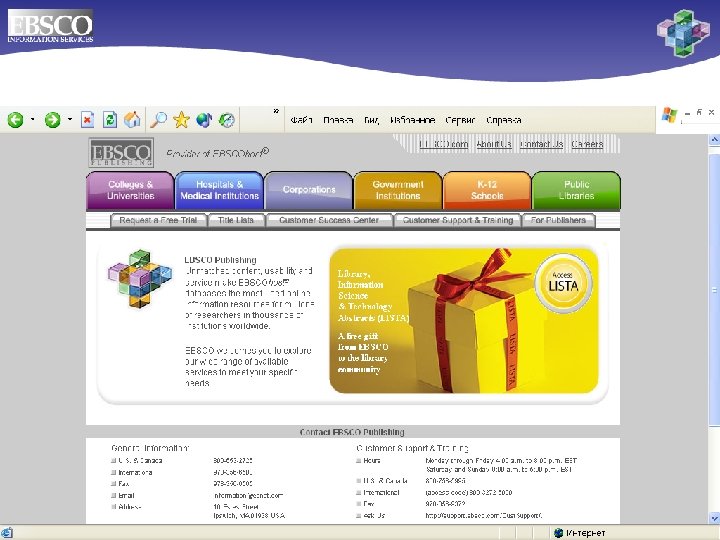720x540 pixels.
Task: Click Customer Success Center button
Action: click(329, 220)
